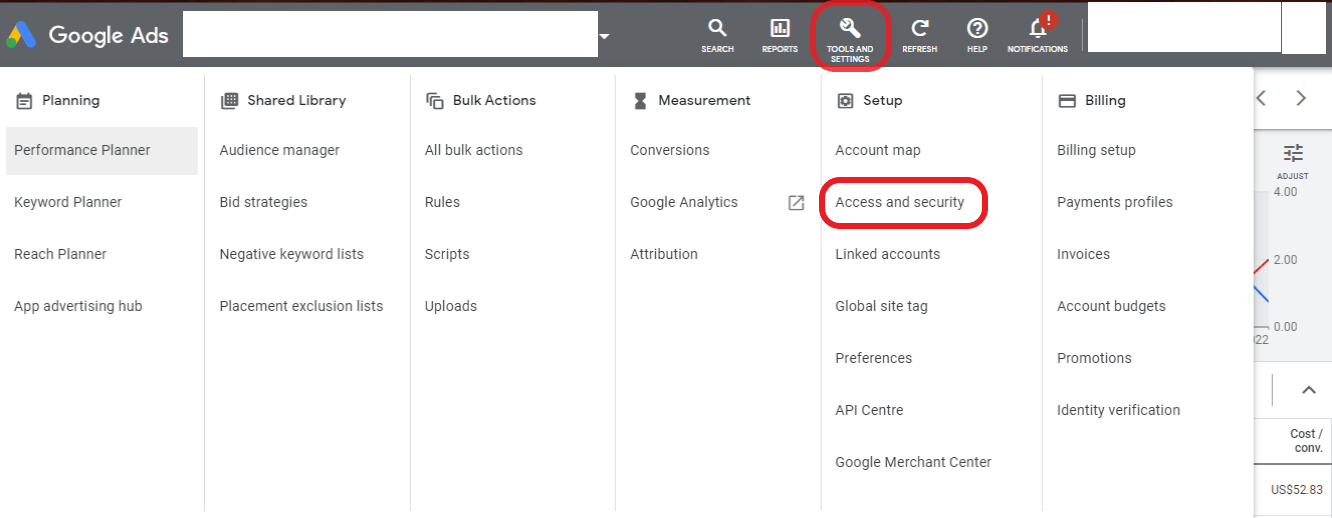Image resolution: width=1332 pixels, height=518 pixels.
Task: Collapse the chart with the up chevron
Action: (1308, 390)
